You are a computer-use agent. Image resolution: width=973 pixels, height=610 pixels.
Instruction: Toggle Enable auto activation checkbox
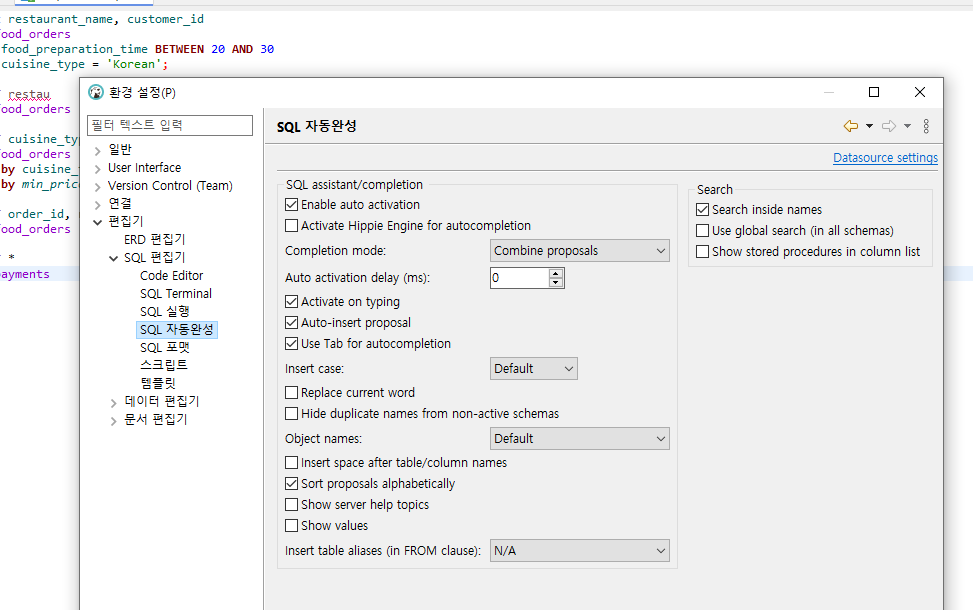(x=291, y=205)
